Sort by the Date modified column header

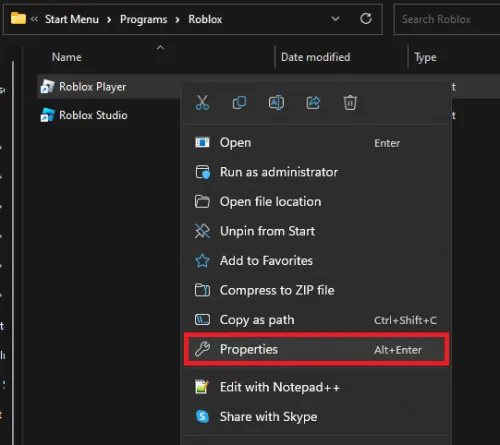point(315,57)
